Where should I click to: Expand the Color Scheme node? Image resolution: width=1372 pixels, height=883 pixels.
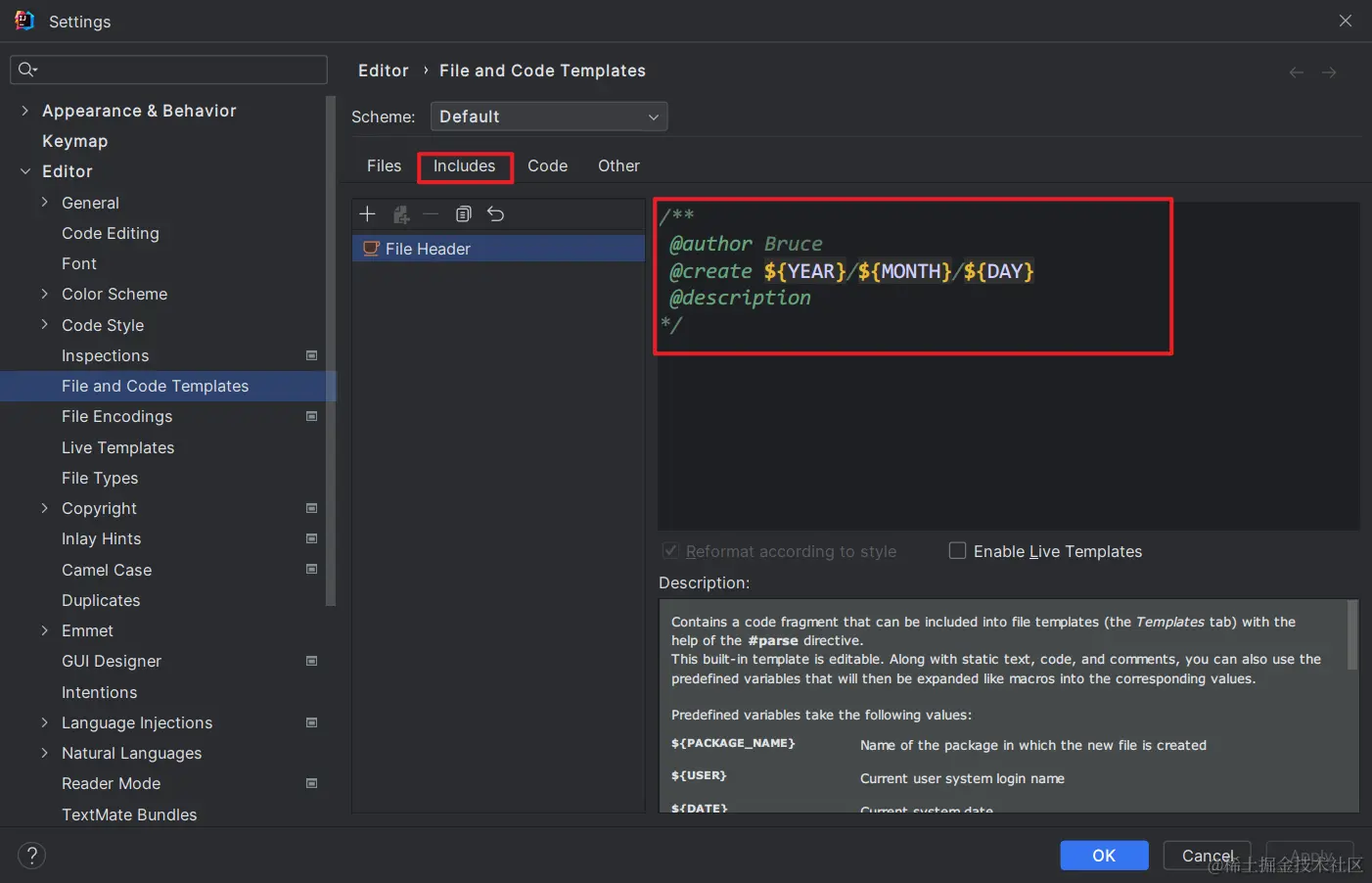point(44,294)
